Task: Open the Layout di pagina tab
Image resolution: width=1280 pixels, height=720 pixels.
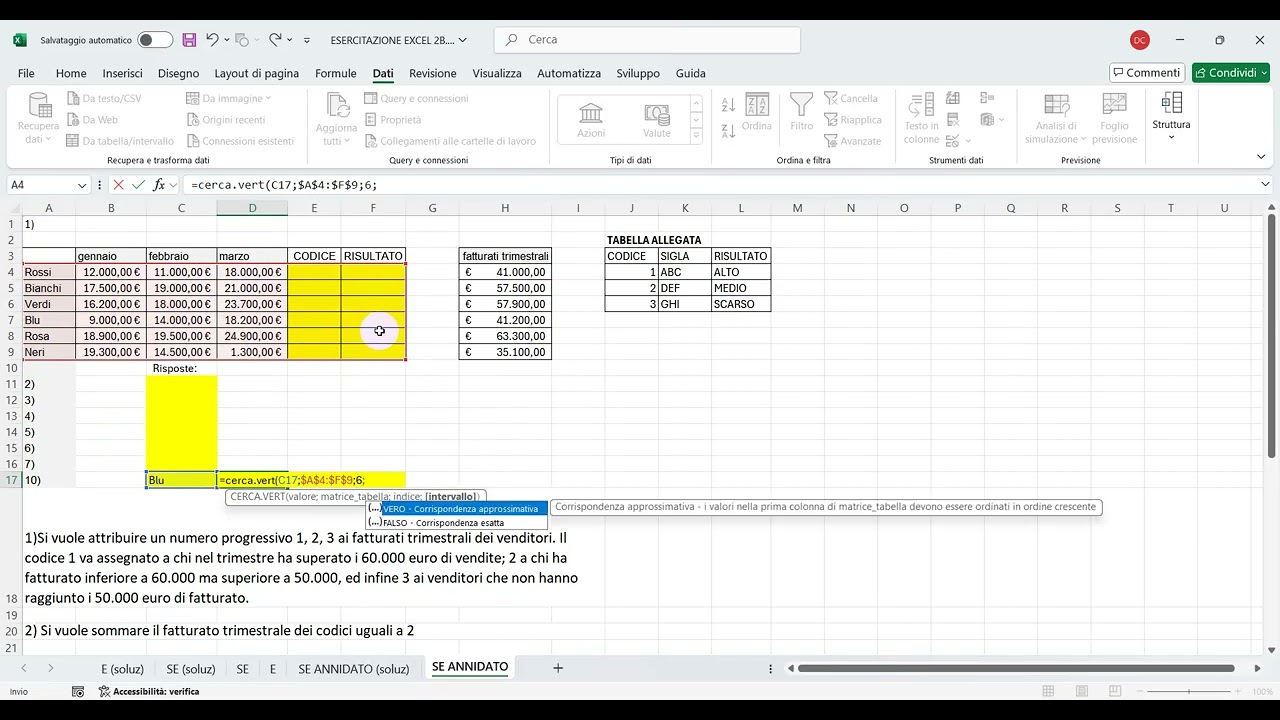Action: pyautogui.click(x=257, y=73)
